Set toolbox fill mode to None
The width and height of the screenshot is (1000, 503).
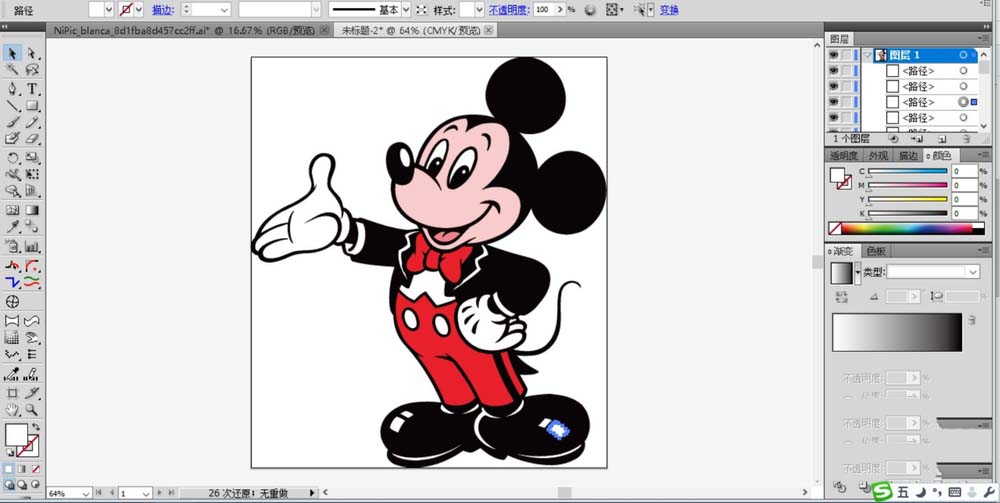tap(36, 469)
